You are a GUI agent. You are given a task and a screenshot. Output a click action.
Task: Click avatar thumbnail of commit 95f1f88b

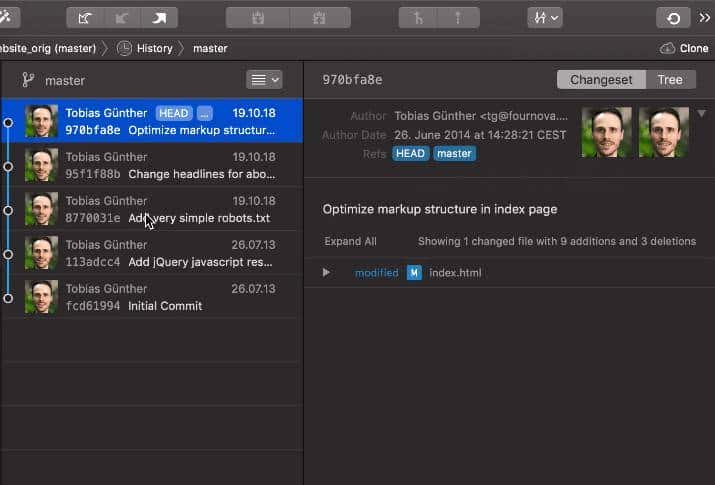click(x=41, y=165)
